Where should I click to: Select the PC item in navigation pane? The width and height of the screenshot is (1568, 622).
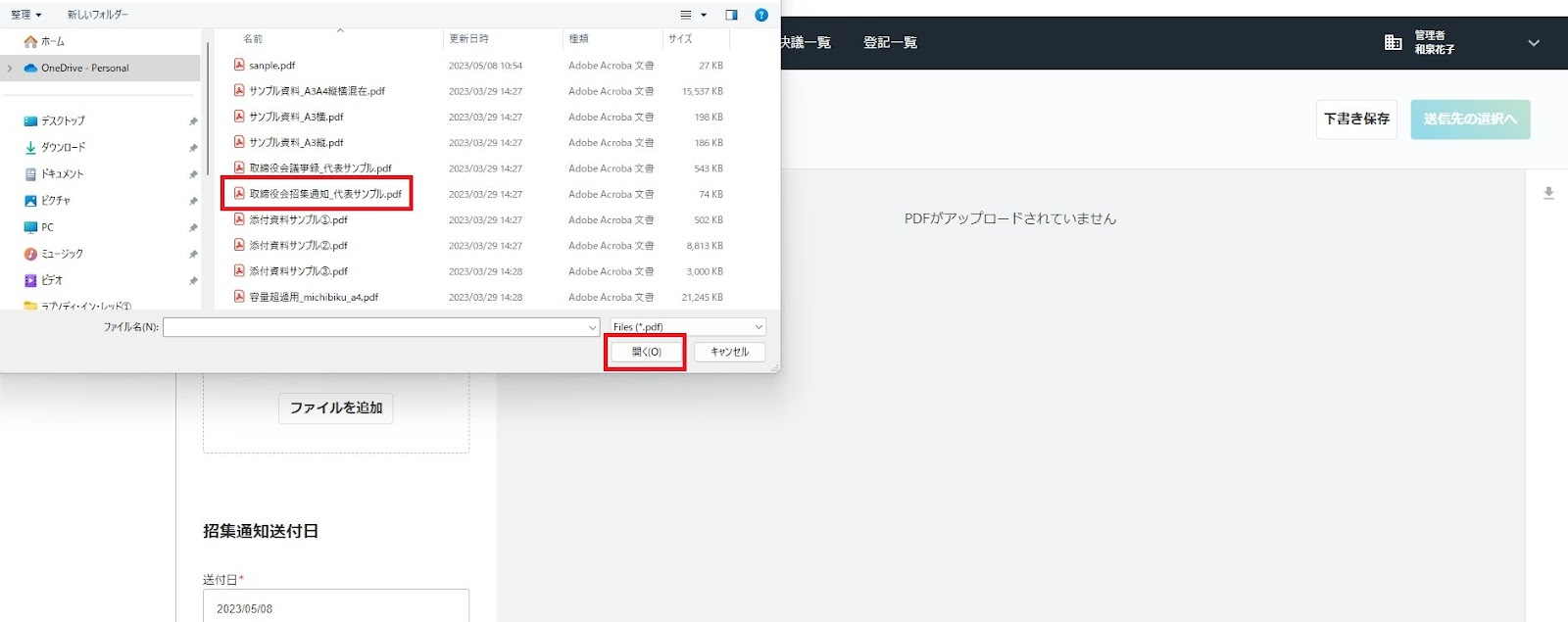(x=47, y=227)
